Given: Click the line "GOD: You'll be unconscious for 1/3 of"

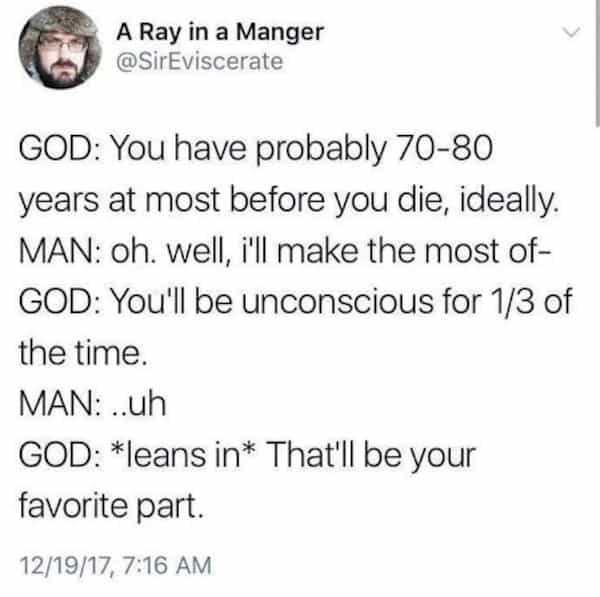Looking at the screenshot, I should pyautogui.click(x=295, y=305).
